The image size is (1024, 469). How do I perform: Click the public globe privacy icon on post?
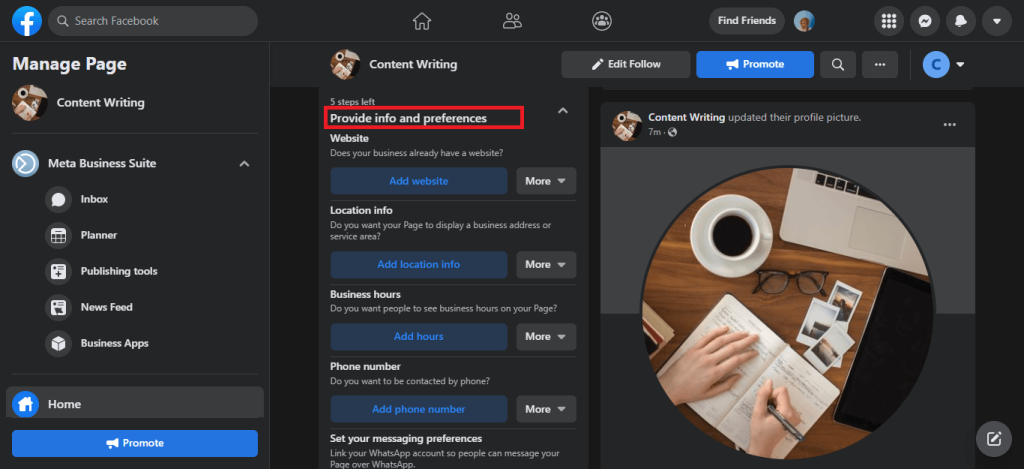pyautogui.click(x=672, y=132)
